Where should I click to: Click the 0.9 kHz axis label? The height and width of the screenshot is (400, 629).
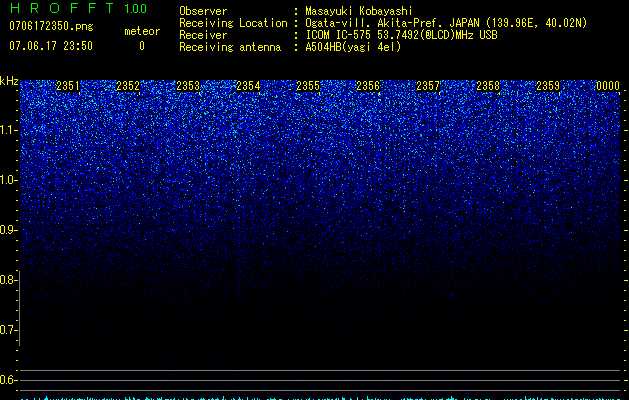pyautogui.click(x=7, y=230)
